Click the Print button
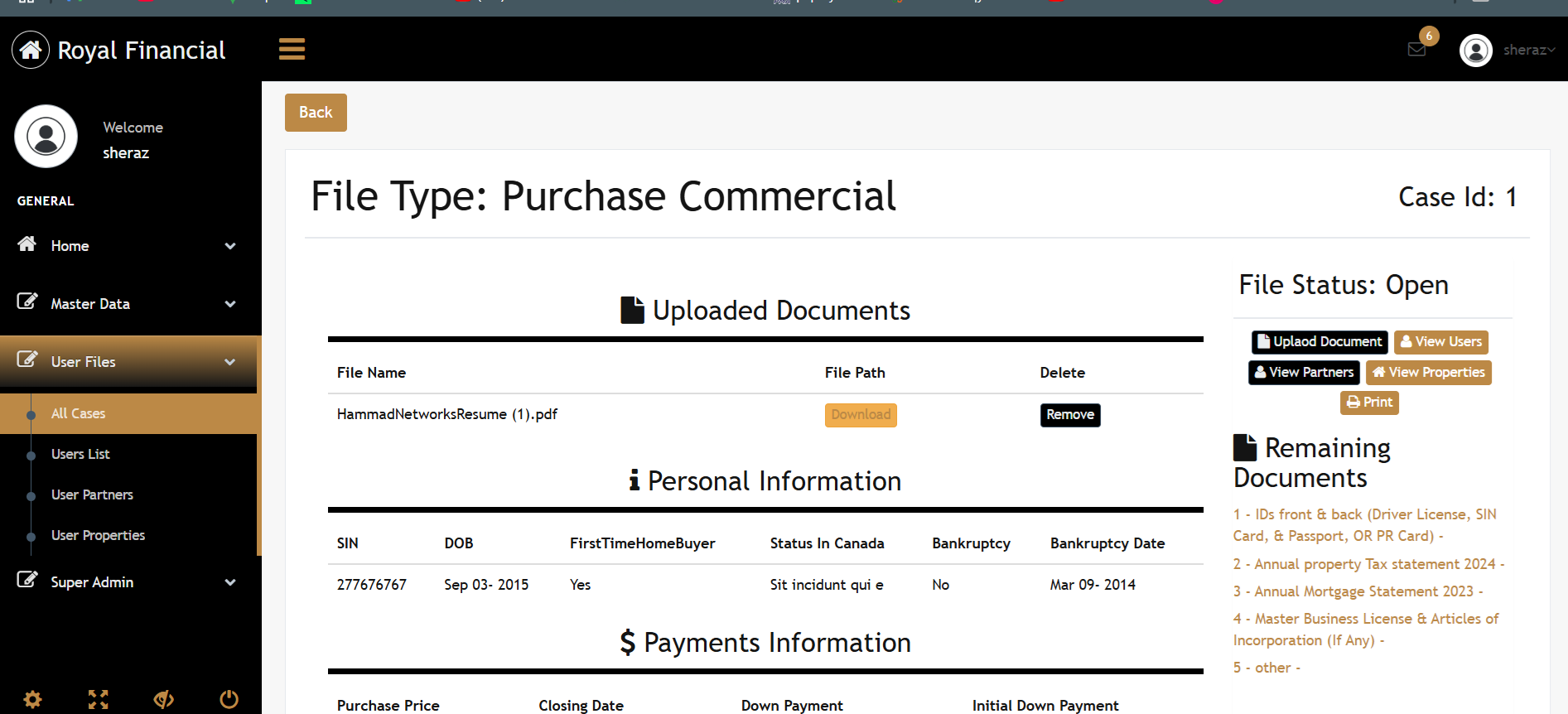1568x714 pixels. 1369,403
